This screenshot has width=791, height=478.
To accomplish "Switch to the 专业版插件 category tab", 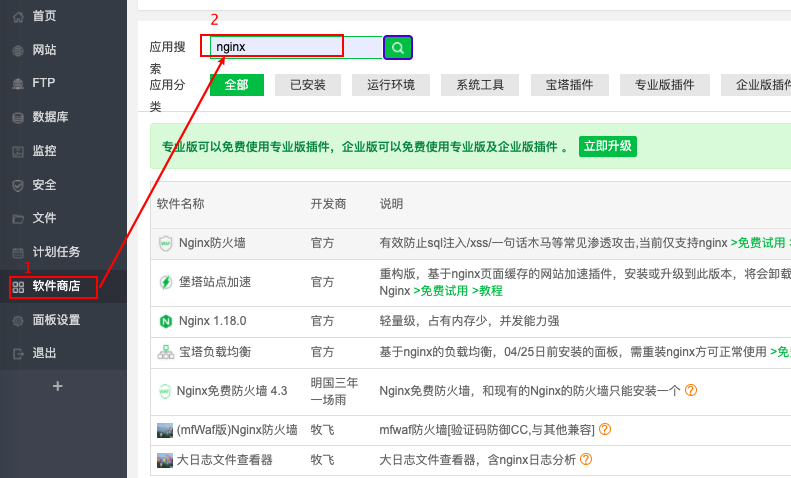I will tap(665, 85).
